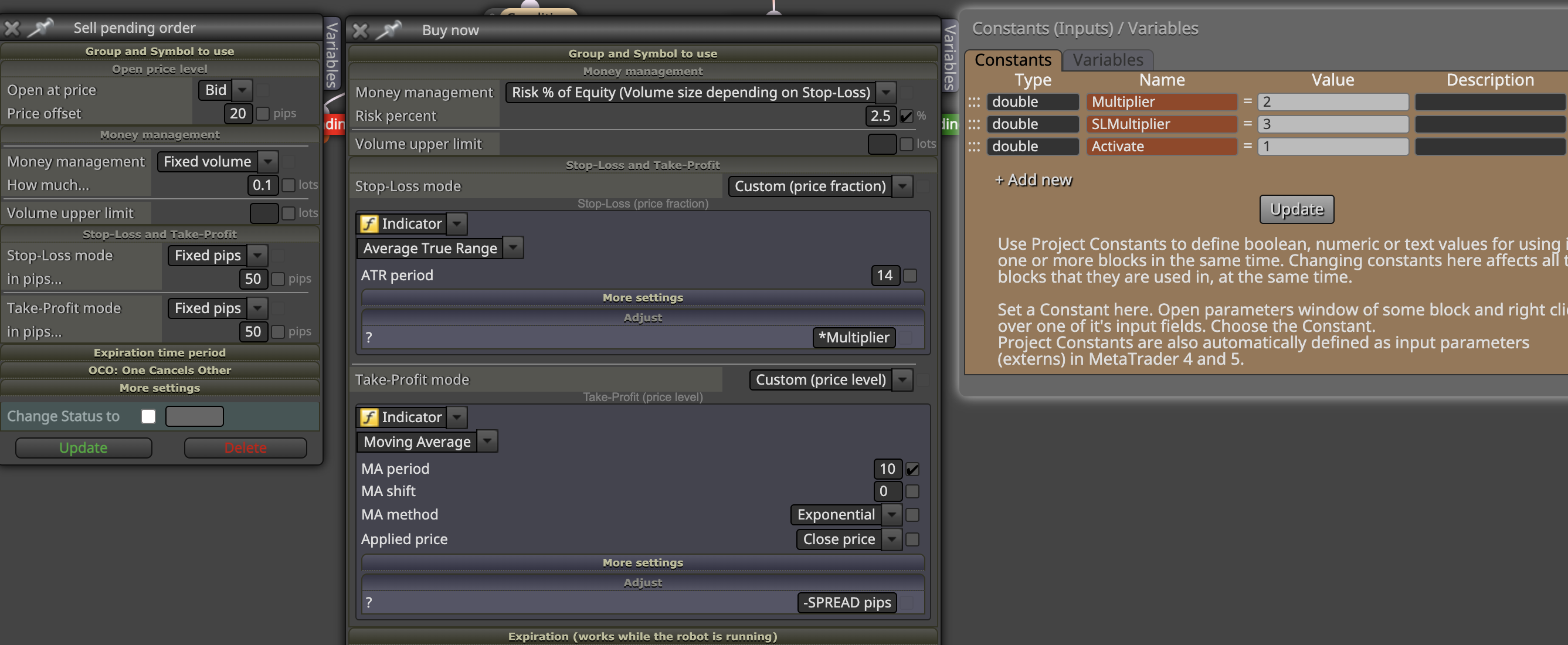Open Take-Profit mode Fixed pips dropdown
Viewport: 1568px width, 645px height.
point(257,308)
